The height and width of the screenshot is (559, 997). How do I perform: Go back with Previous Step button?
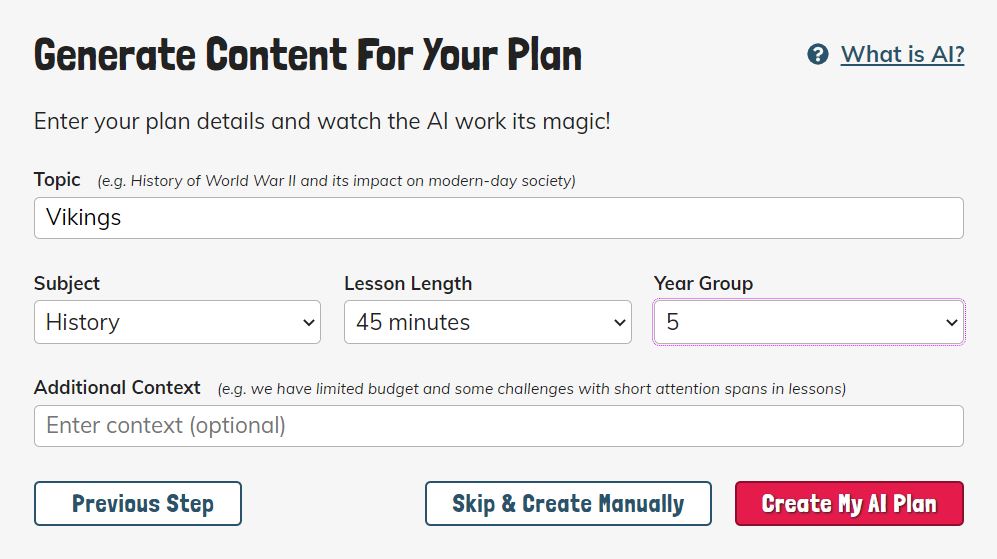[138, 504]
